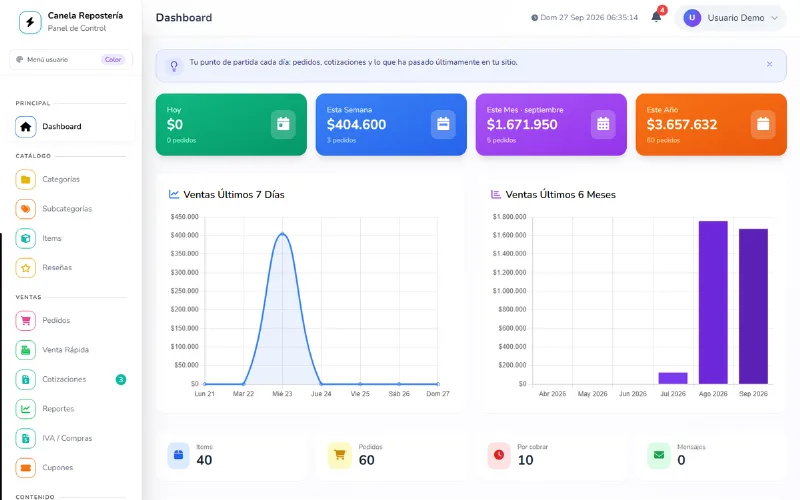
Task: Open Reportes menu item
Action: pyautogui.click(x=71, y=409)
